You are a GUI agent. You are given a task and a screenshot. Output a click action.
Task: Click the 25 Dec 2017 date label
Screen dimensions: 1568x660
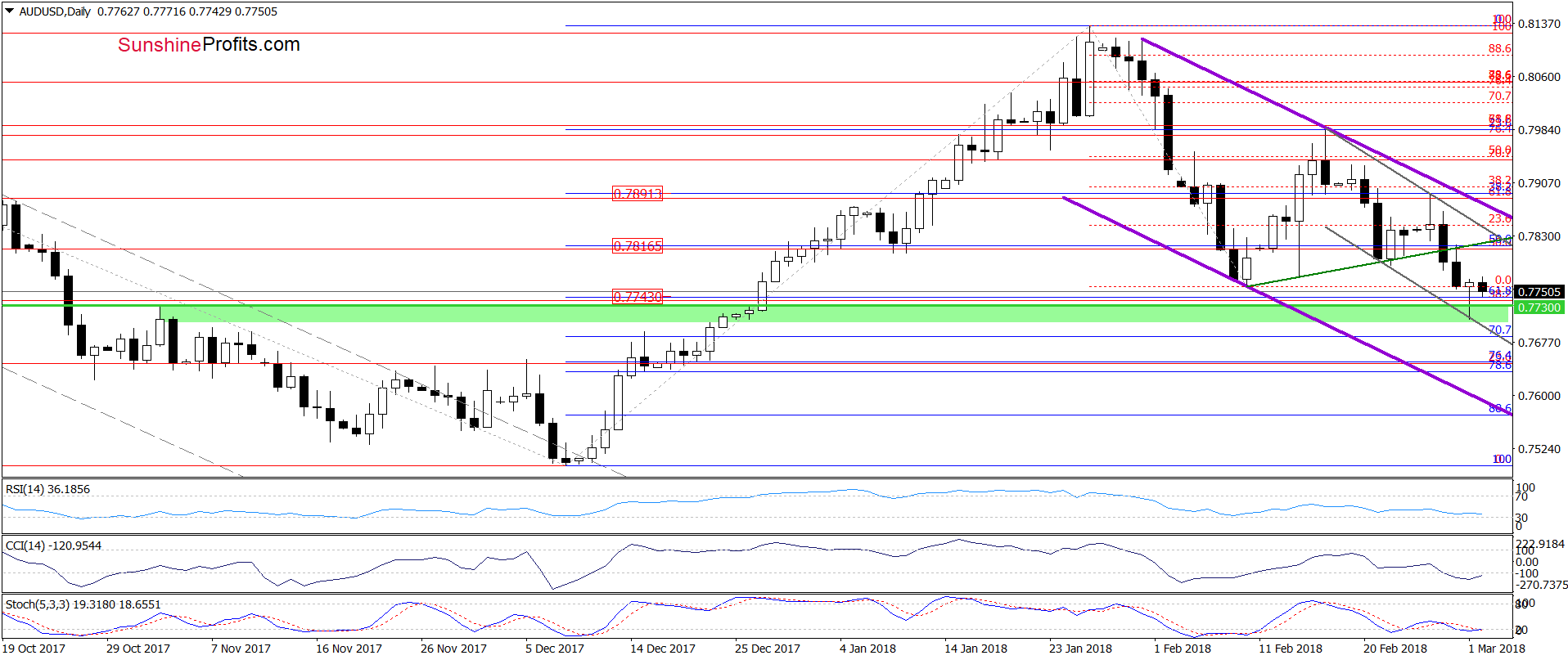[x=768, y=649]
